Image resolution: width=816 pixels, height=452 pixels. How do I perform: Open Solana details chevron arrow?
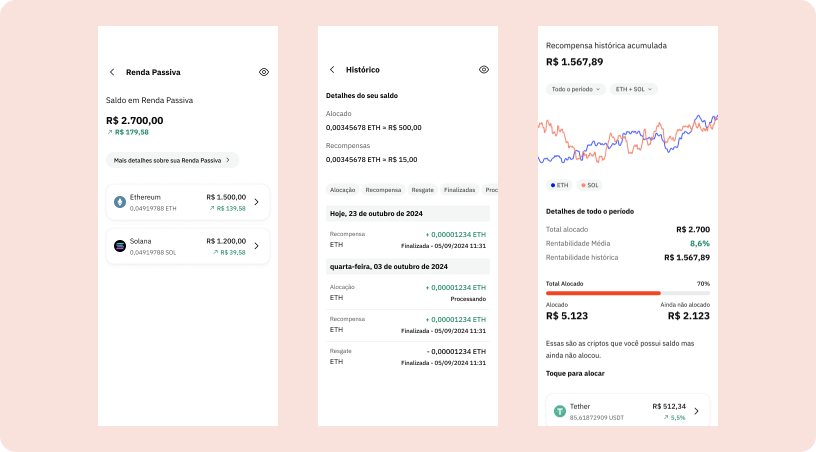click(x=256, y=246)
